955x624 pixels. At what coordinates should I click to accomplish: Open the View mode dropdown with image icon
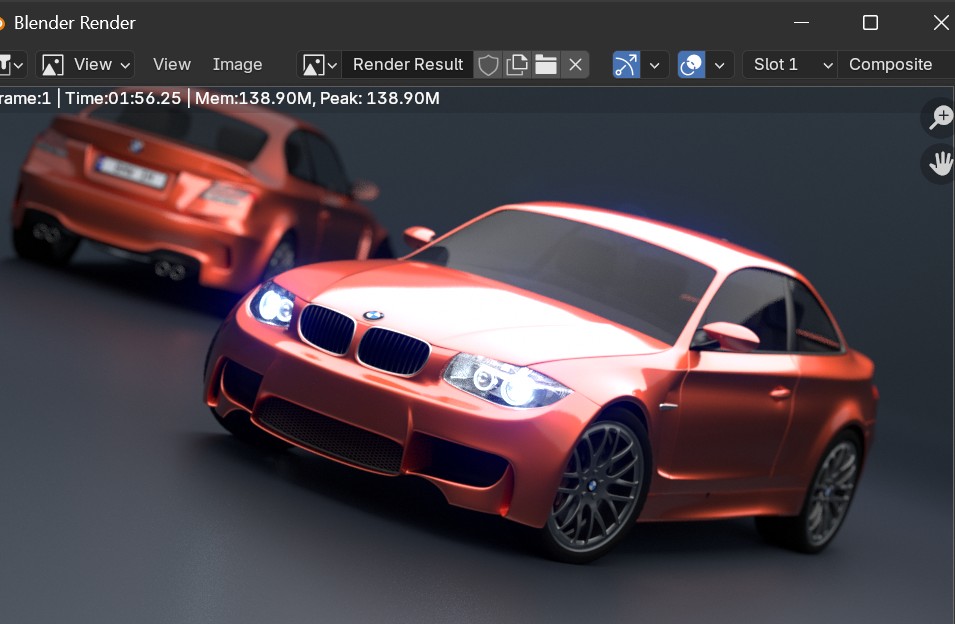click(x=85, y=65)
